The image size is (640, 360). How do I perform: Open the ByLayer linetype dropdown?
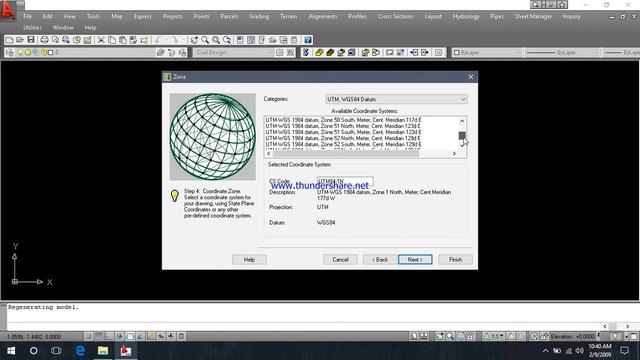click(562, 53)
